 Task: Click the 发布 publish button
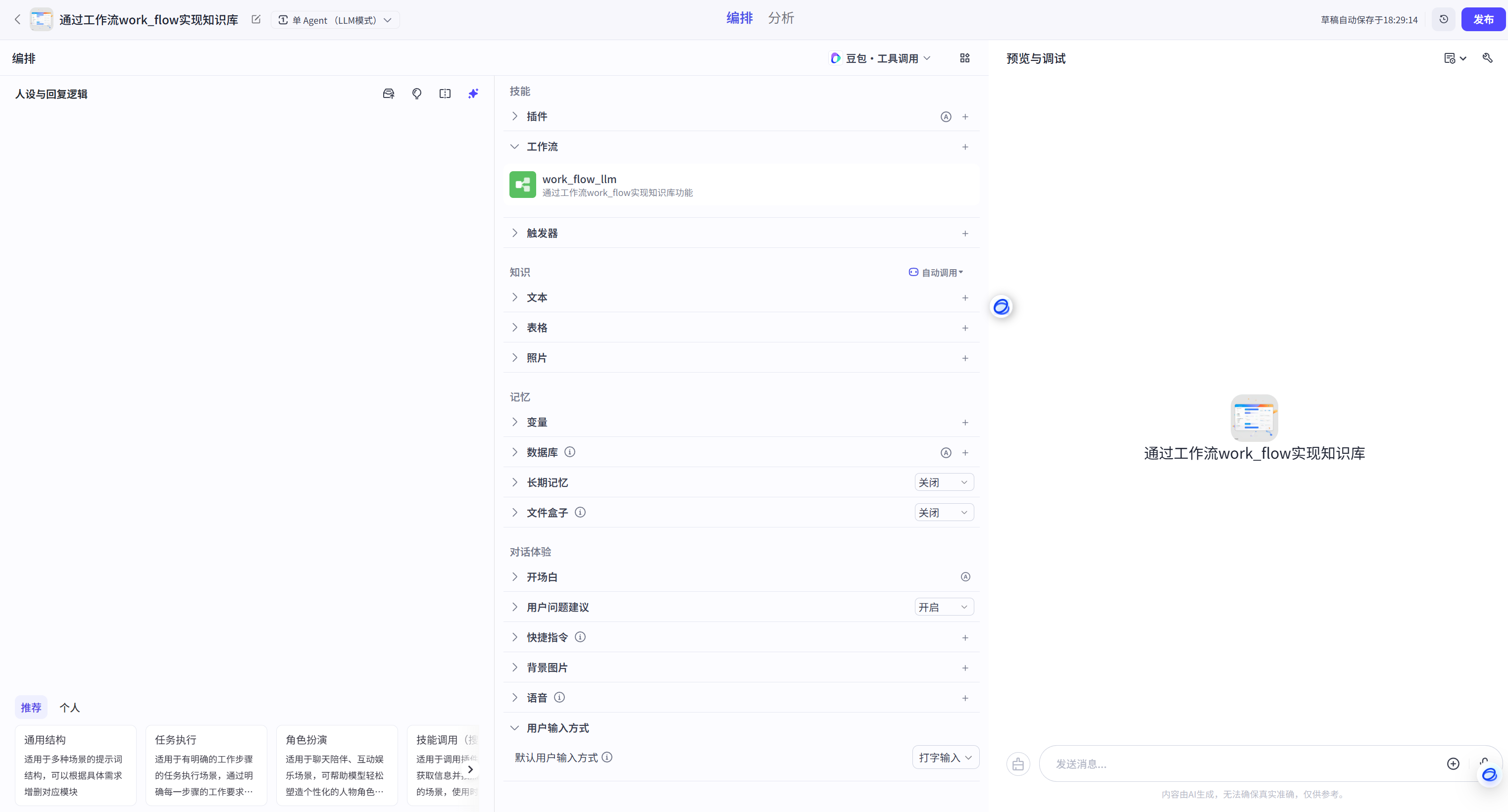coord(1483,19)
